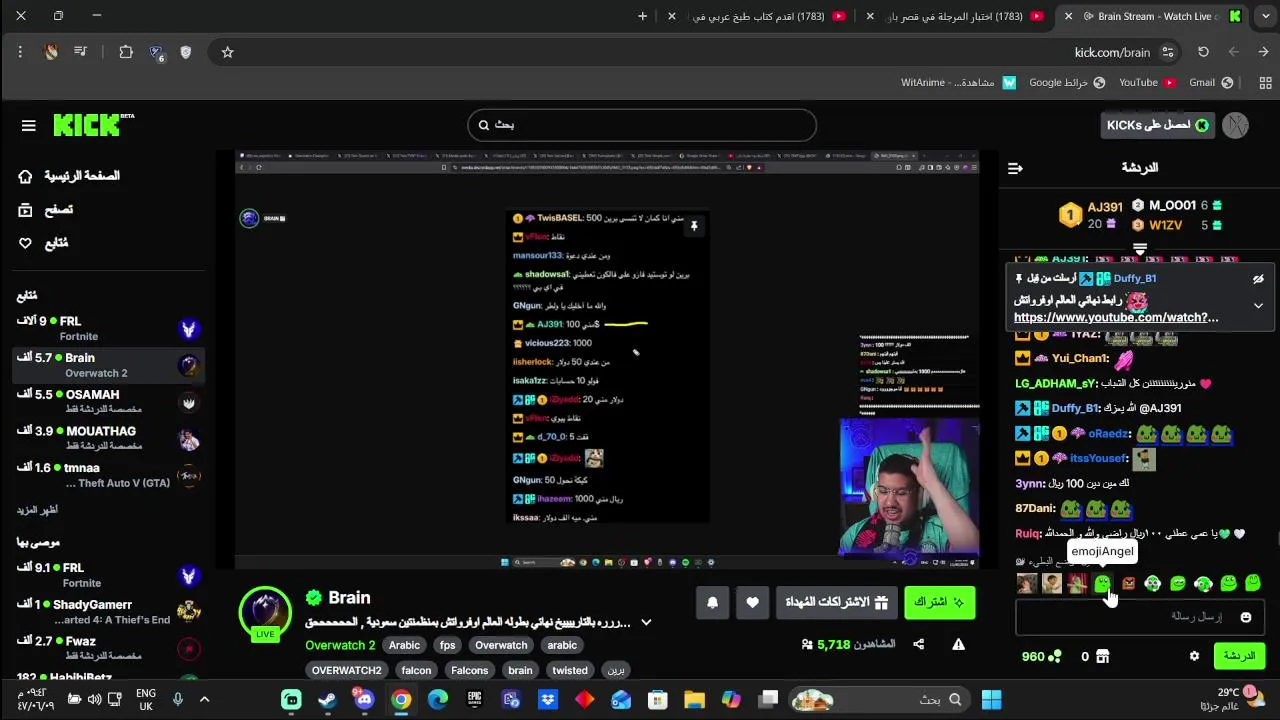This screenshot has height=720, width=1280.
Task: Open the user profile avatar menu
Action: [1236, 125]
